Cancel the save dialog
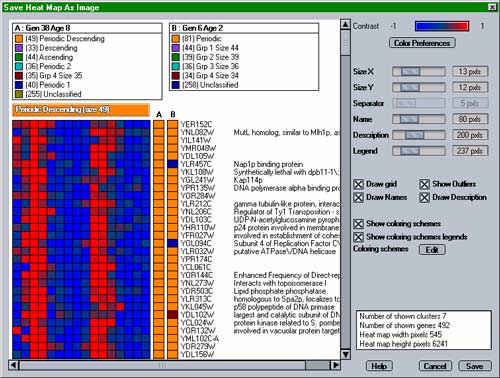 [x=435, y=366]
